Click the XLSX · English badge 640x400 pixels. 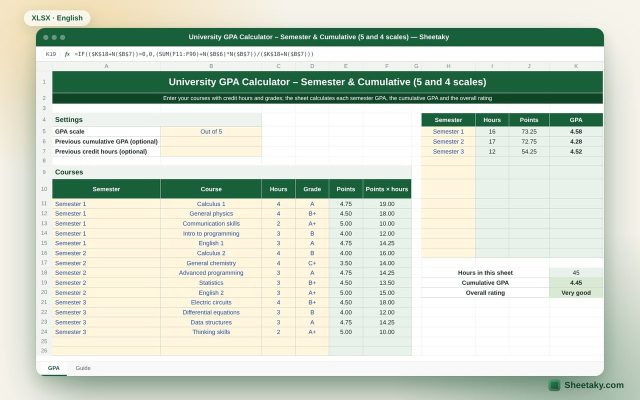pyautogui.click(x=57, y=18)
